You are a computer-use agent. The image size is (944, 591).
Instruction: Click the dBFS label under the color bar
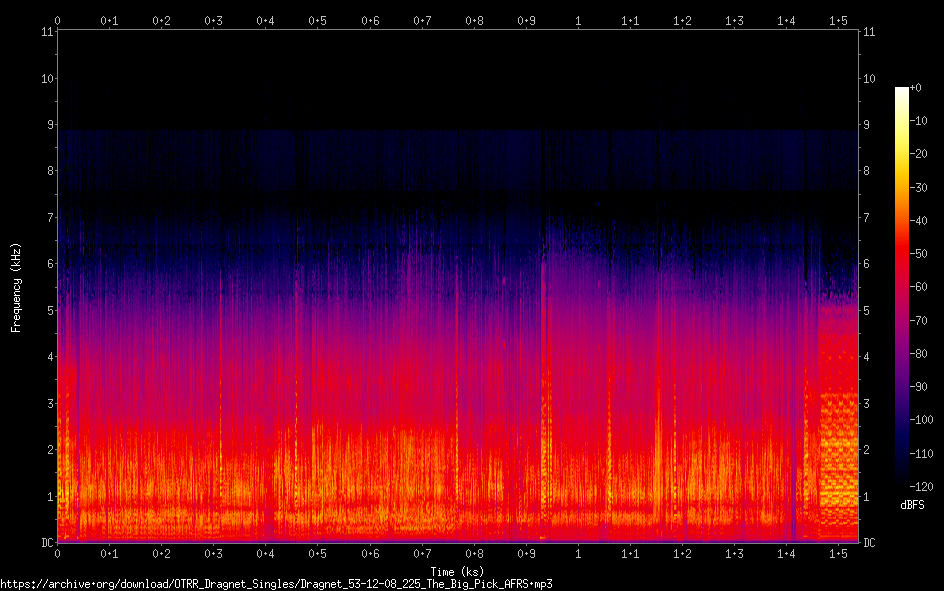(912, 505)
